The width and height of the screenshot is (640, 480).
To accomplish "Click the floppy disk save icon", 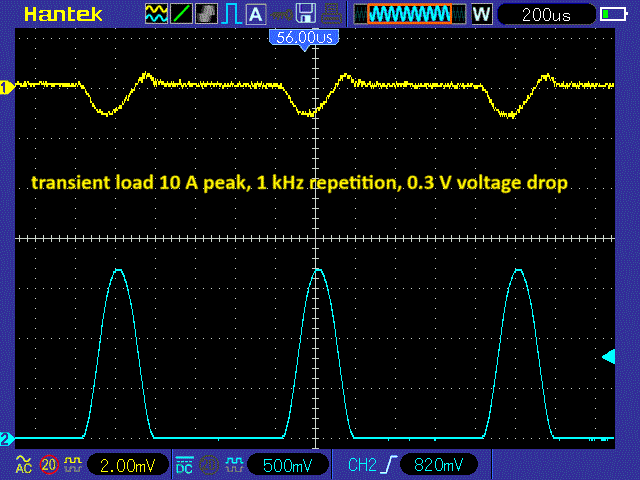I will click(305, 13).
